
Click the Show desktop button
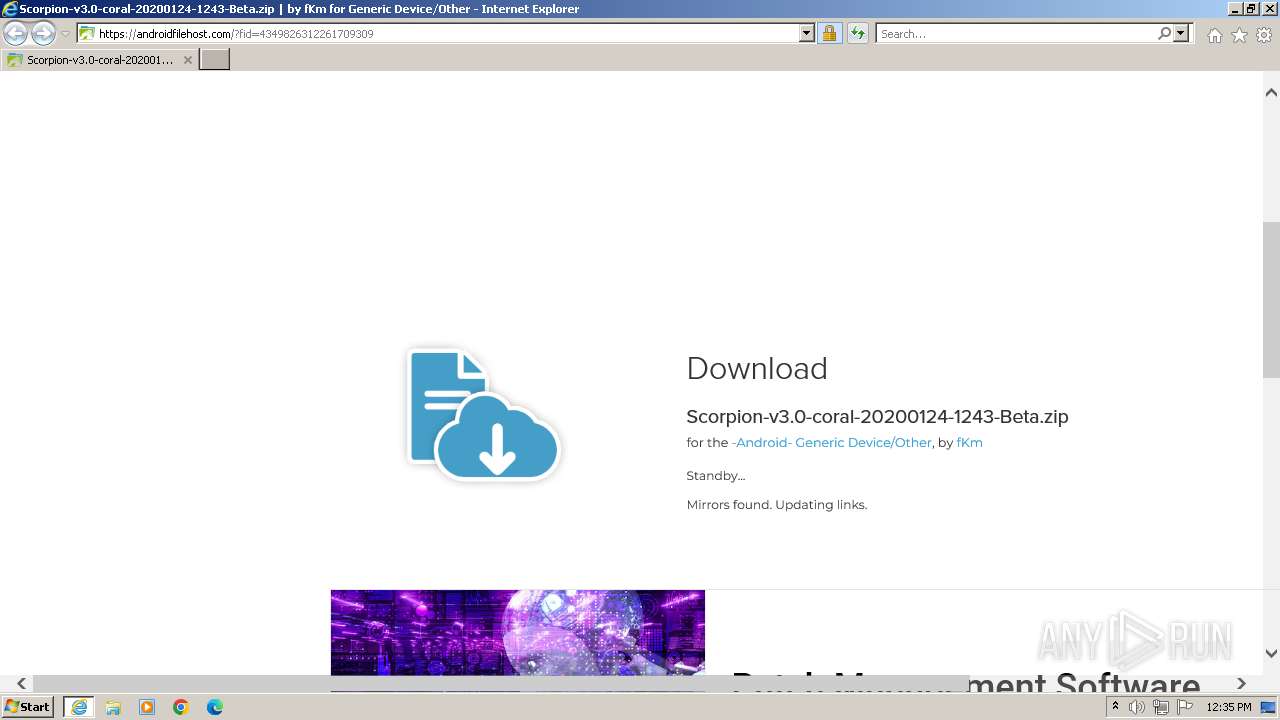point(1269,707)
